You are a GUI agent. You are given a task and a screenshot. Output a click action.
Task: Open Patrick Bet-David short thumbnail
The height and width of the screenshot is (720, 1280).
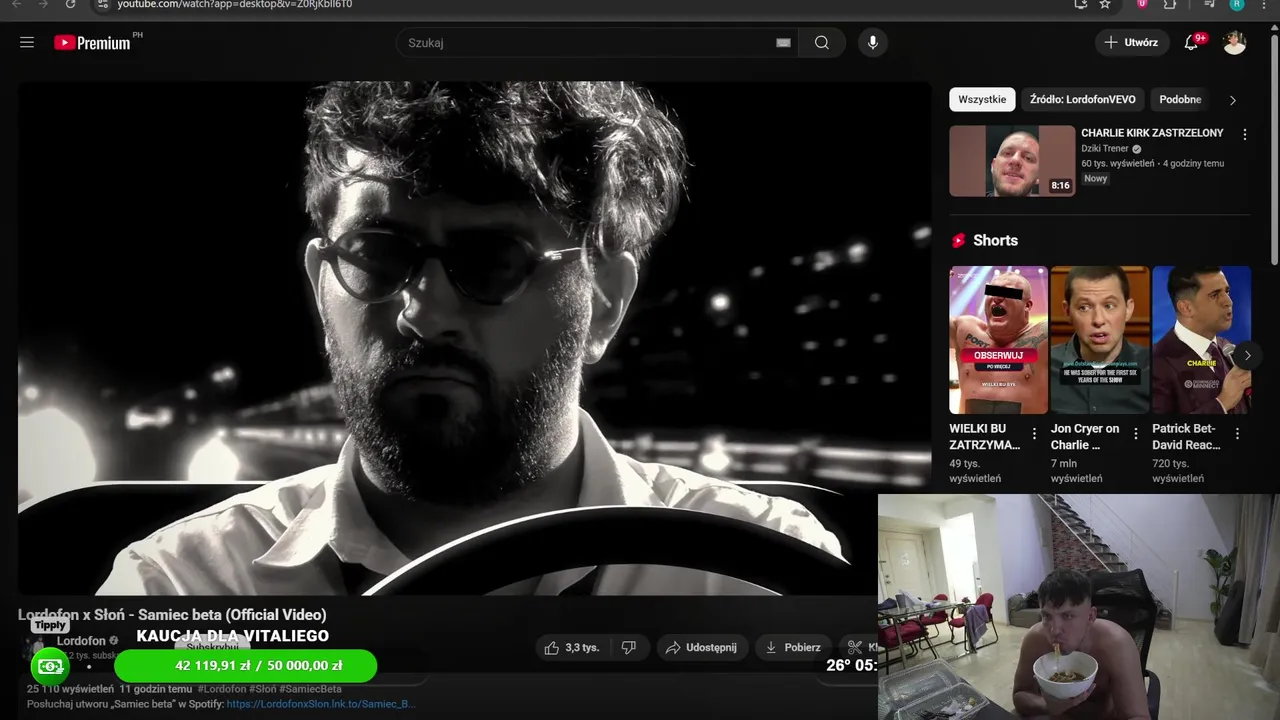(1201, 339)
